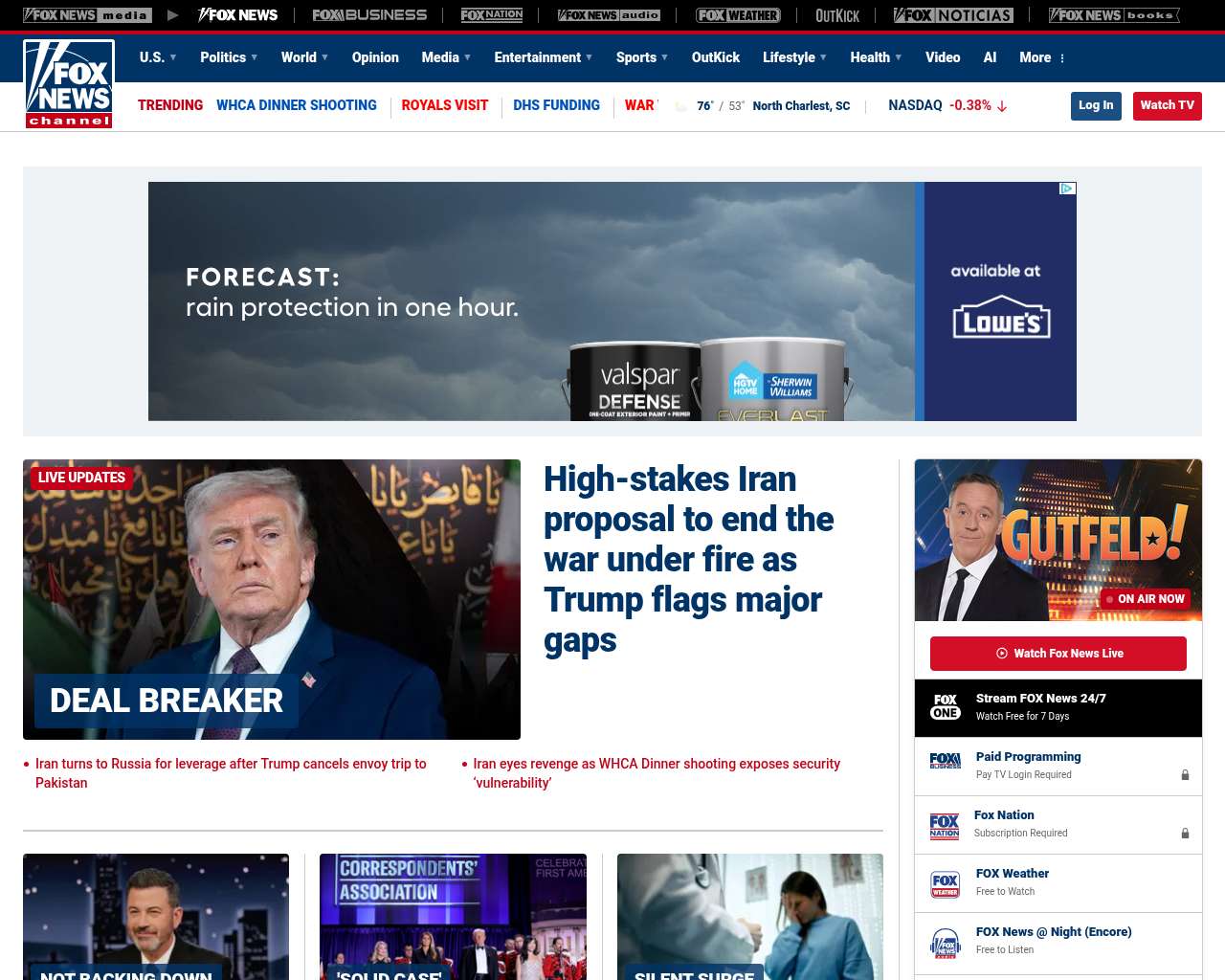
Task: Click the Fox Nation icon in the sidebar list
Action: (x=945, y=826)
